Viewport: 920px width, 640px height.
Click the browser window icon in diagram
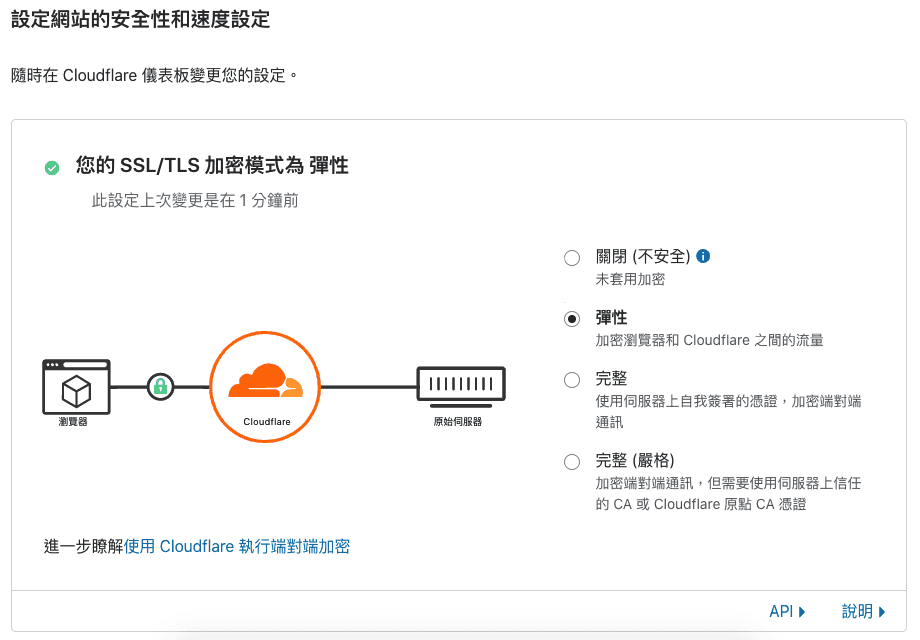tap(76, 387)
